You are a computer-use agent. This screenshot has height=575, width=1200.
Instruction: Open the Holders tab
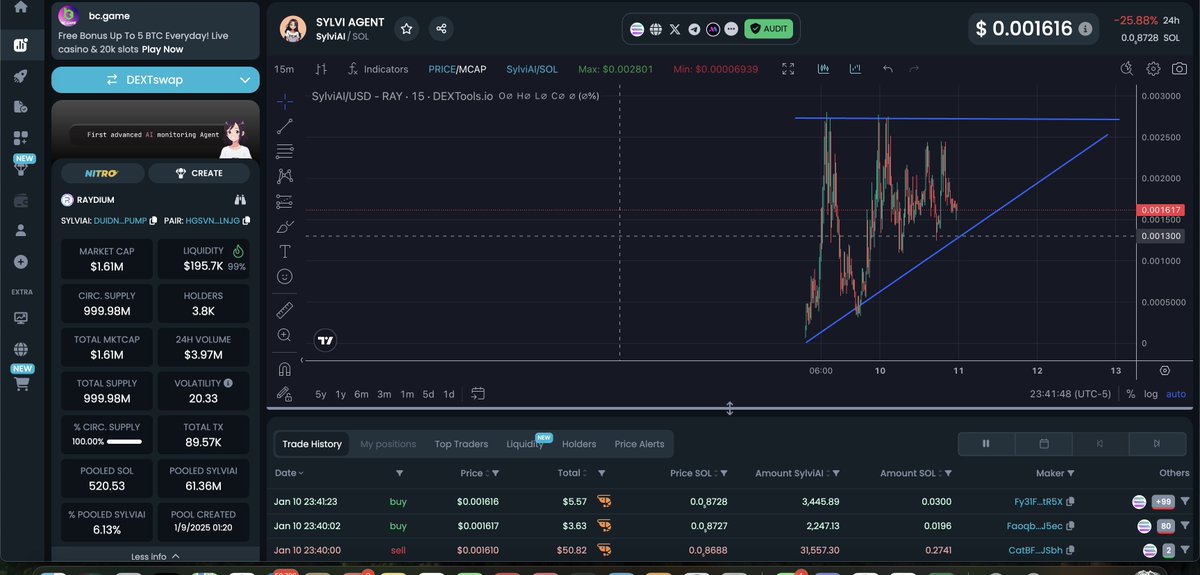pos(579,444)
